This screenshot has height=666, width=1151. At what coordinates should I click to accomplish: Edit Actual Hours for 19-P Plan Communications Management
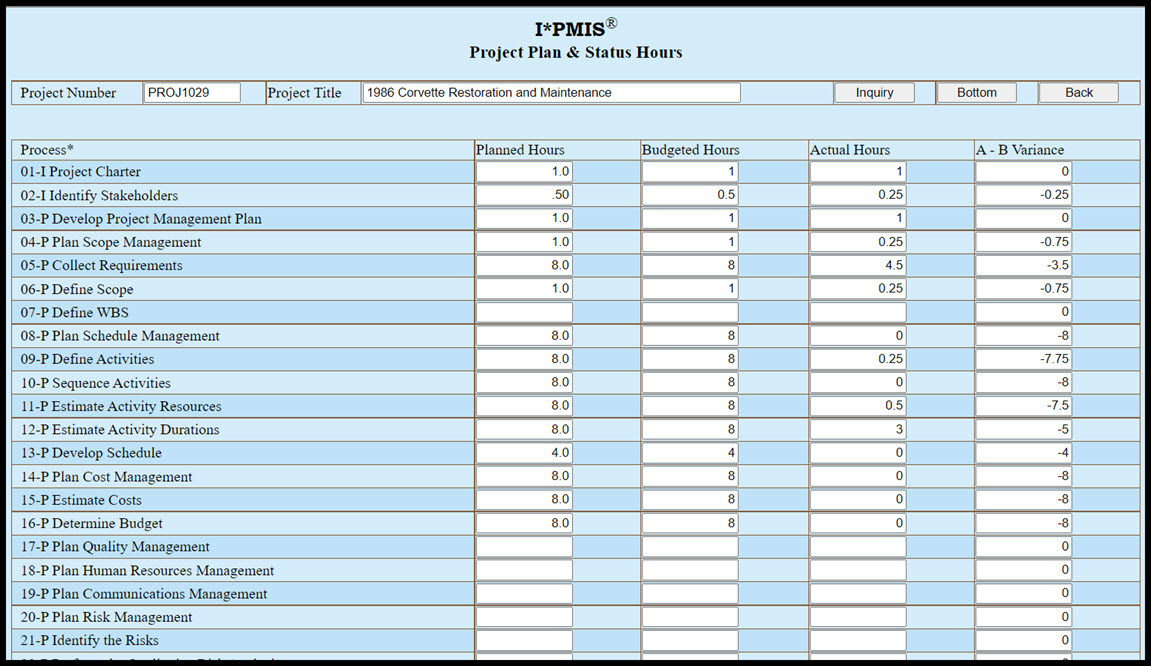click(x=857, y=594)
